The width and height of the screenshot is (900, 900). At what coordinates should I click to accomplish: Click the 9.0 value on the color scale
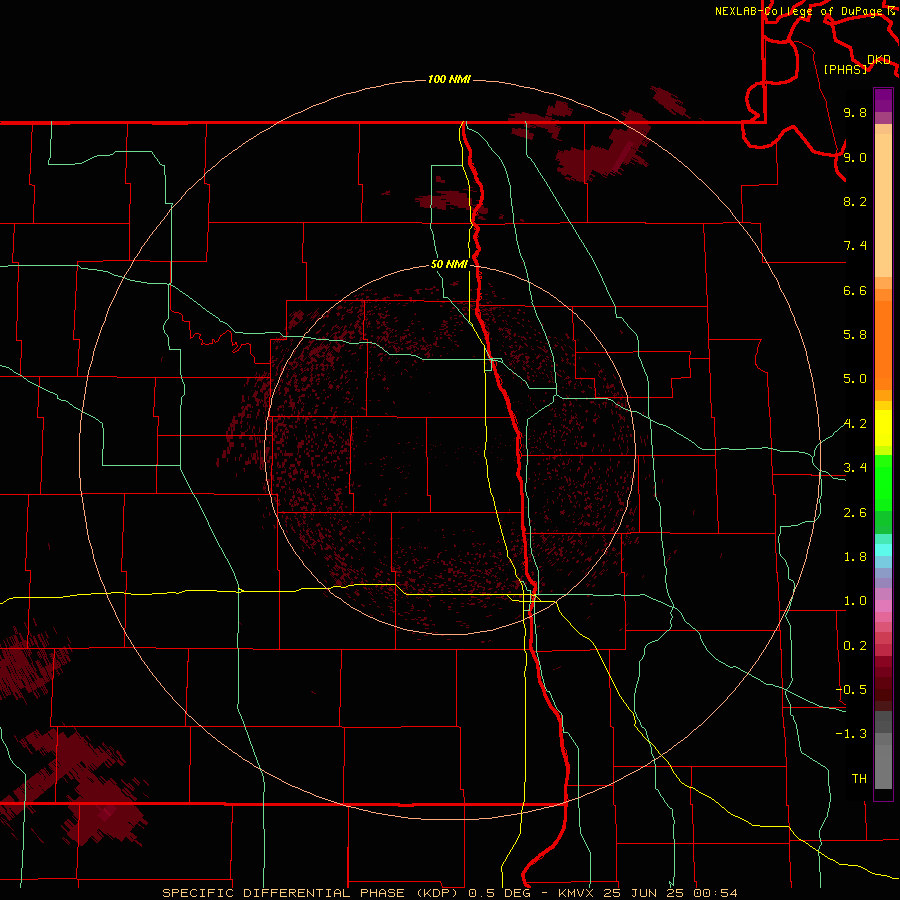(855, 157)
